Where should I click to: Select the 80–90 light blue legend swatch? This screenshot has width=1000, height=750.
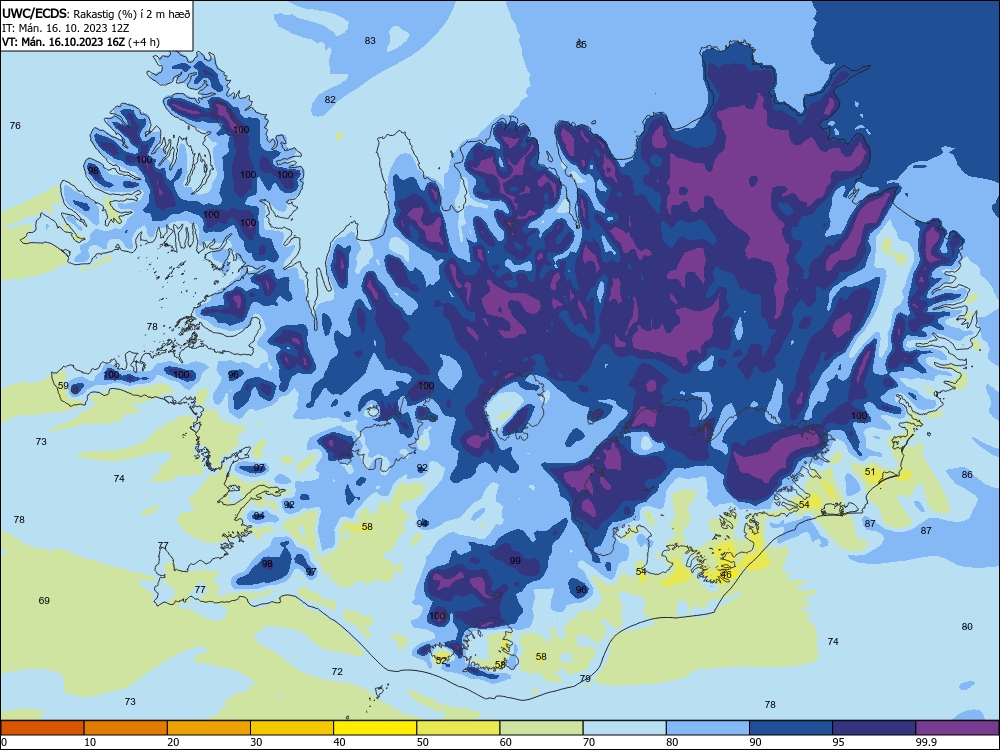point(708,728)
